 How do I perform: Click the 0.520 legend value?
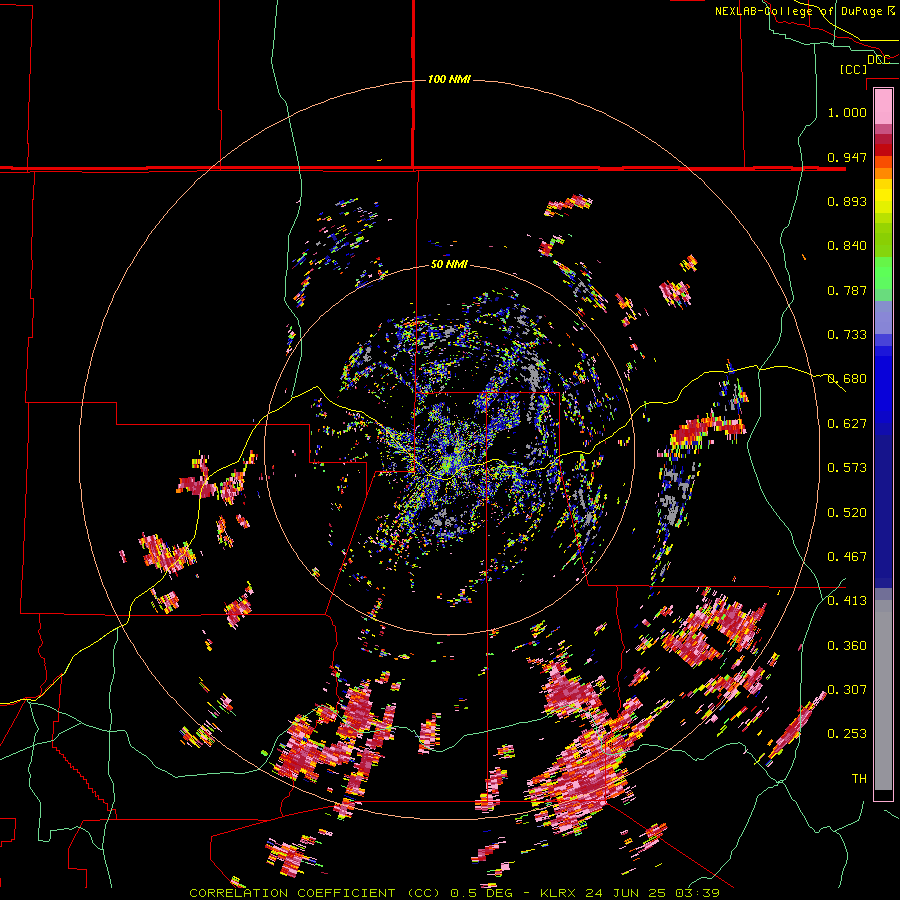point(847,513)
